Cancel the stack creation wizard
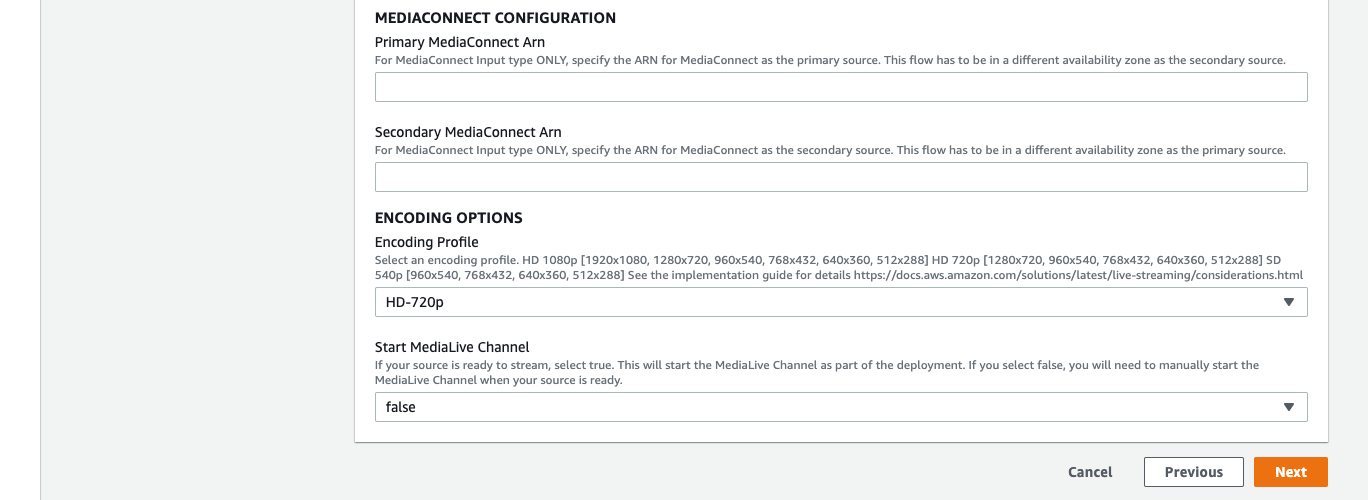This screenshot has height=500, width=1368. [x=1090, y=472]
